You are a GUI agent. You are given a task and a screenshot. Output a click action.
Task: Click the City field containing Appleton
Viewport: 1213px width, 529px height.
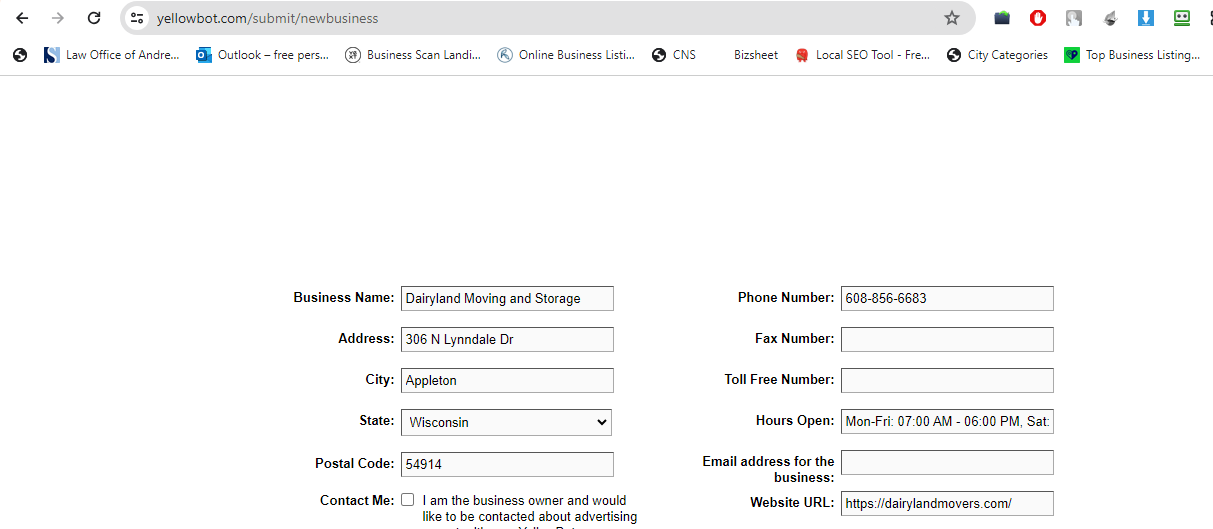[x=507, y=380]
